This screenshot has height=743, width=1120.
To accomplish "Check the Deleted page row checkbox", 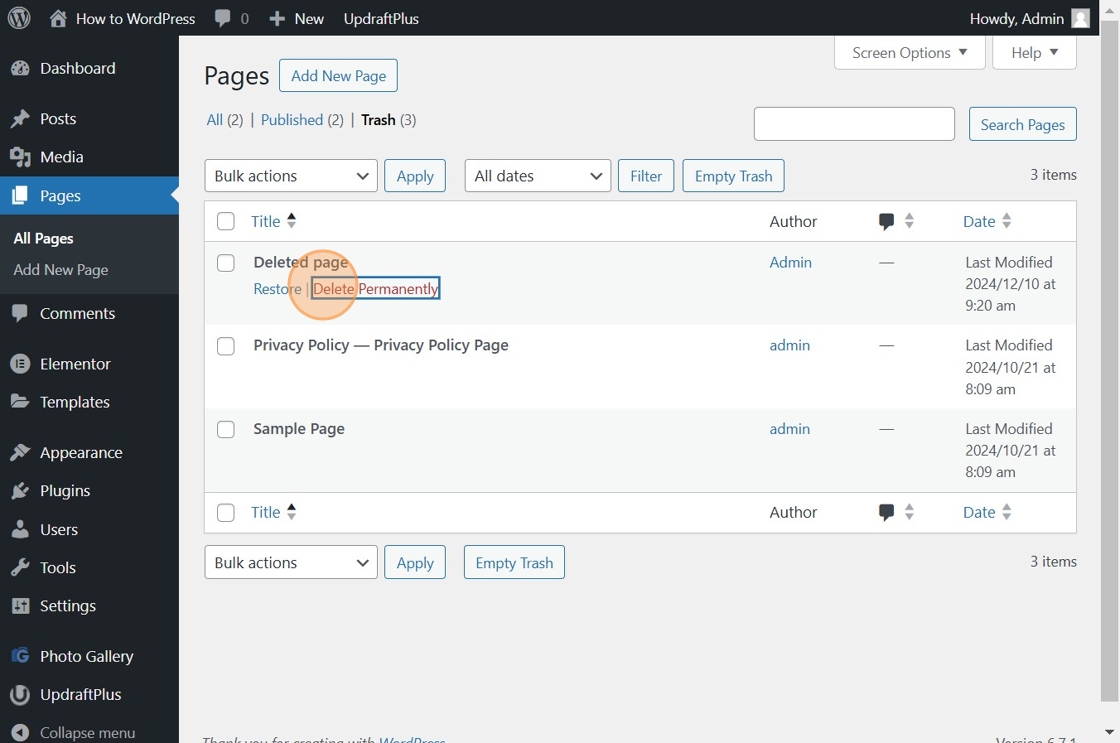I will (226, 263).
